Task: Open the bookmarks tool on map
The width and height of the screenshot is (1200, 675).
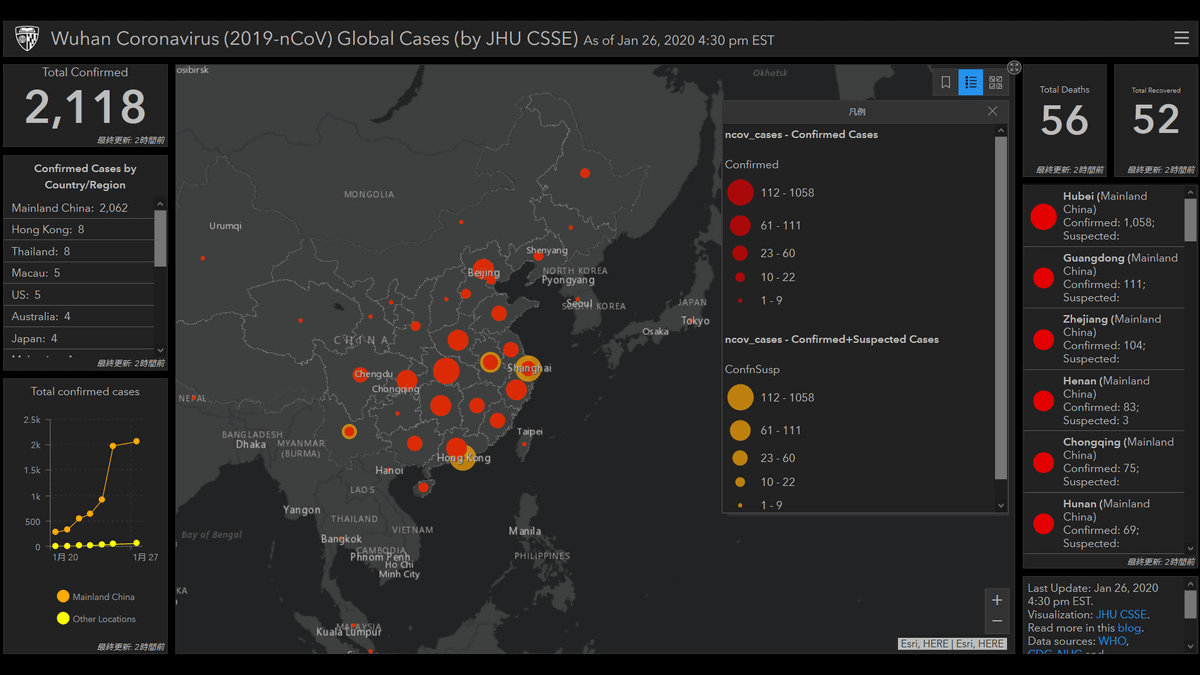Action: click(945, 83)
